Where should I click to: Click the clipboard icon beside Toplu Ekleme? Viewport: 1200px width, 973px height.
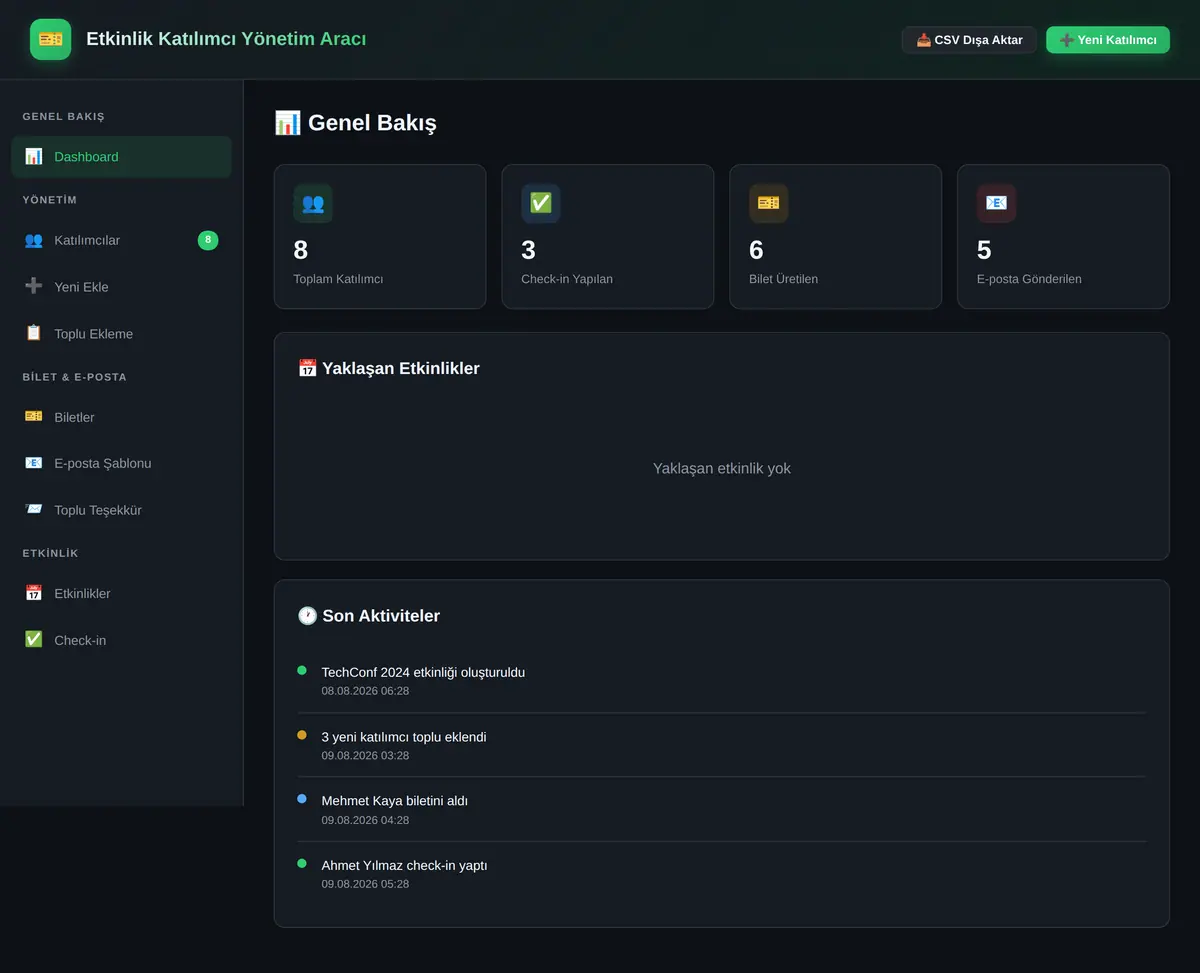click(x=34, y=333)
